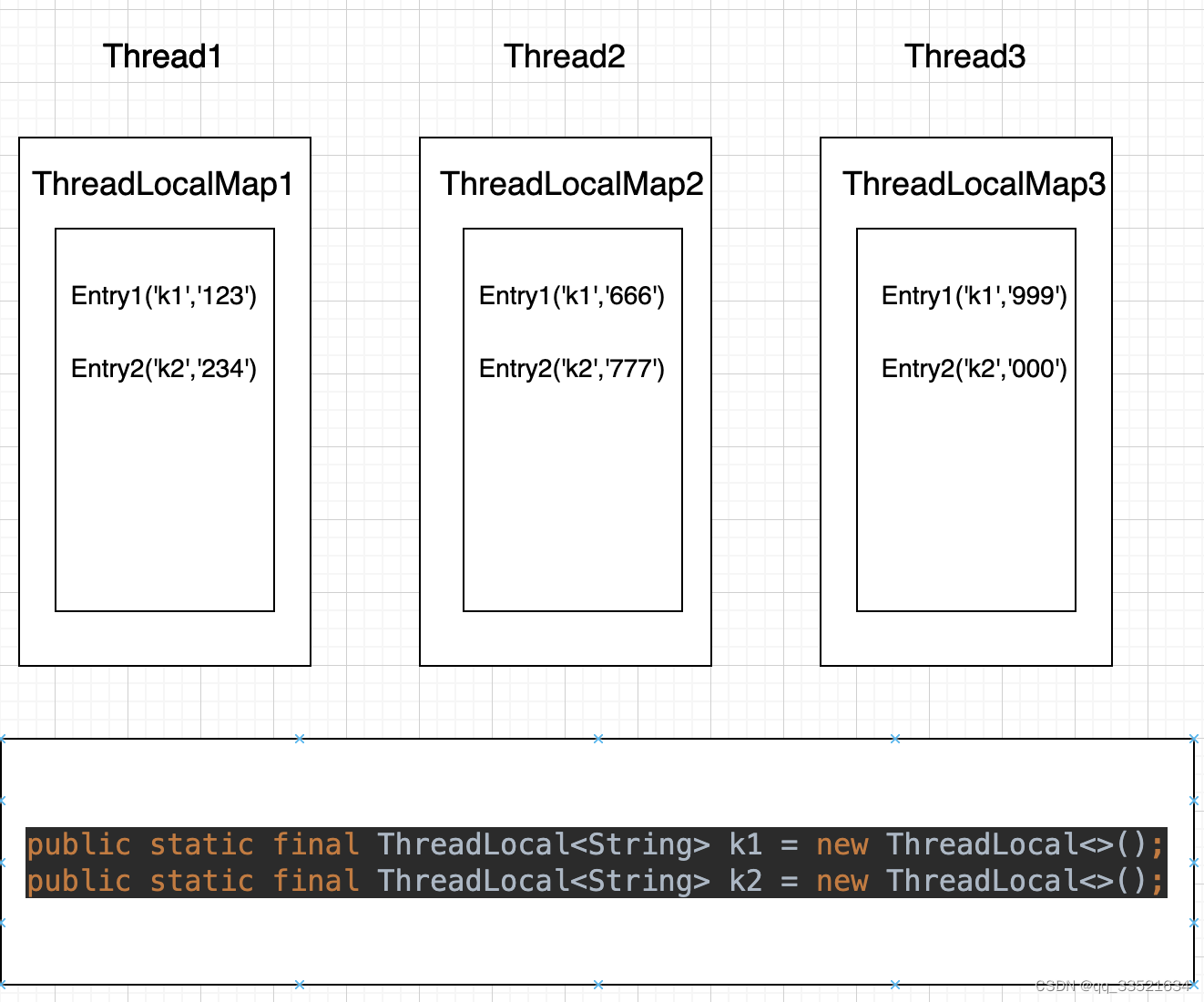This screenshot has width=1204, height=1002.
Task: Select the k1 ThreadLocal declaration line
Action: pos(596,844)
